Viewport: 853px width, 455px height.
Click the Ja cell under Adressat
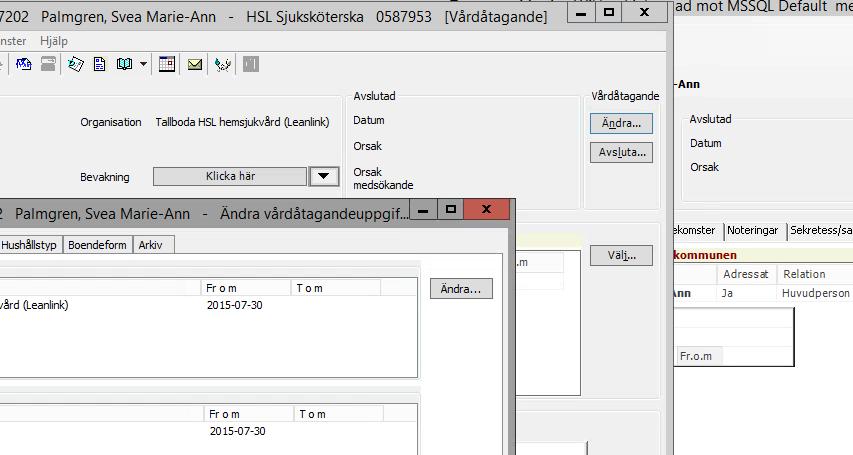point(727,293)
